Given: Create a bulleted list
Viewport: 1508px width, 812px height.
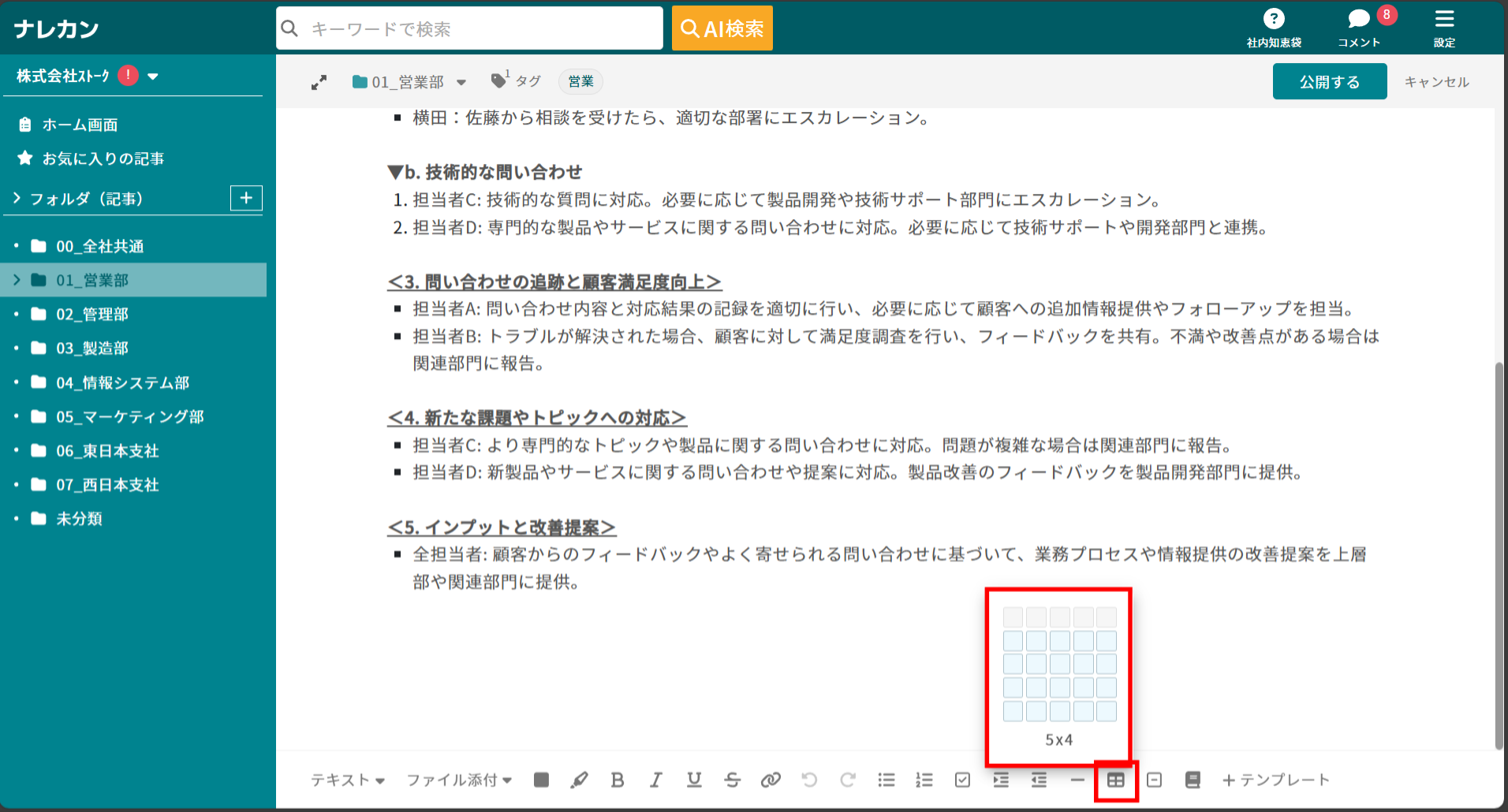Looking at the screenshot, I should [x=886, y=780].
